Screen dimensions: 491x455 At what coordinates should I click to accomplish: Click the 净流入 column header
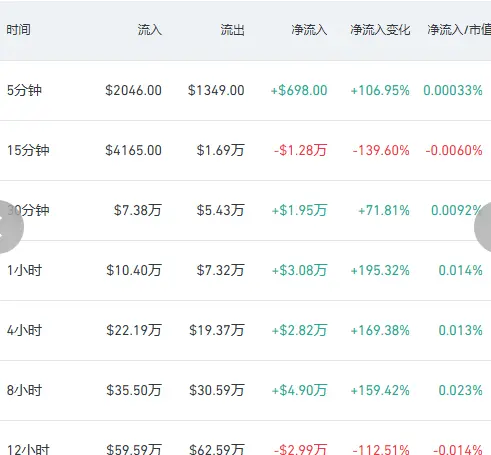(x=309, y=30)
